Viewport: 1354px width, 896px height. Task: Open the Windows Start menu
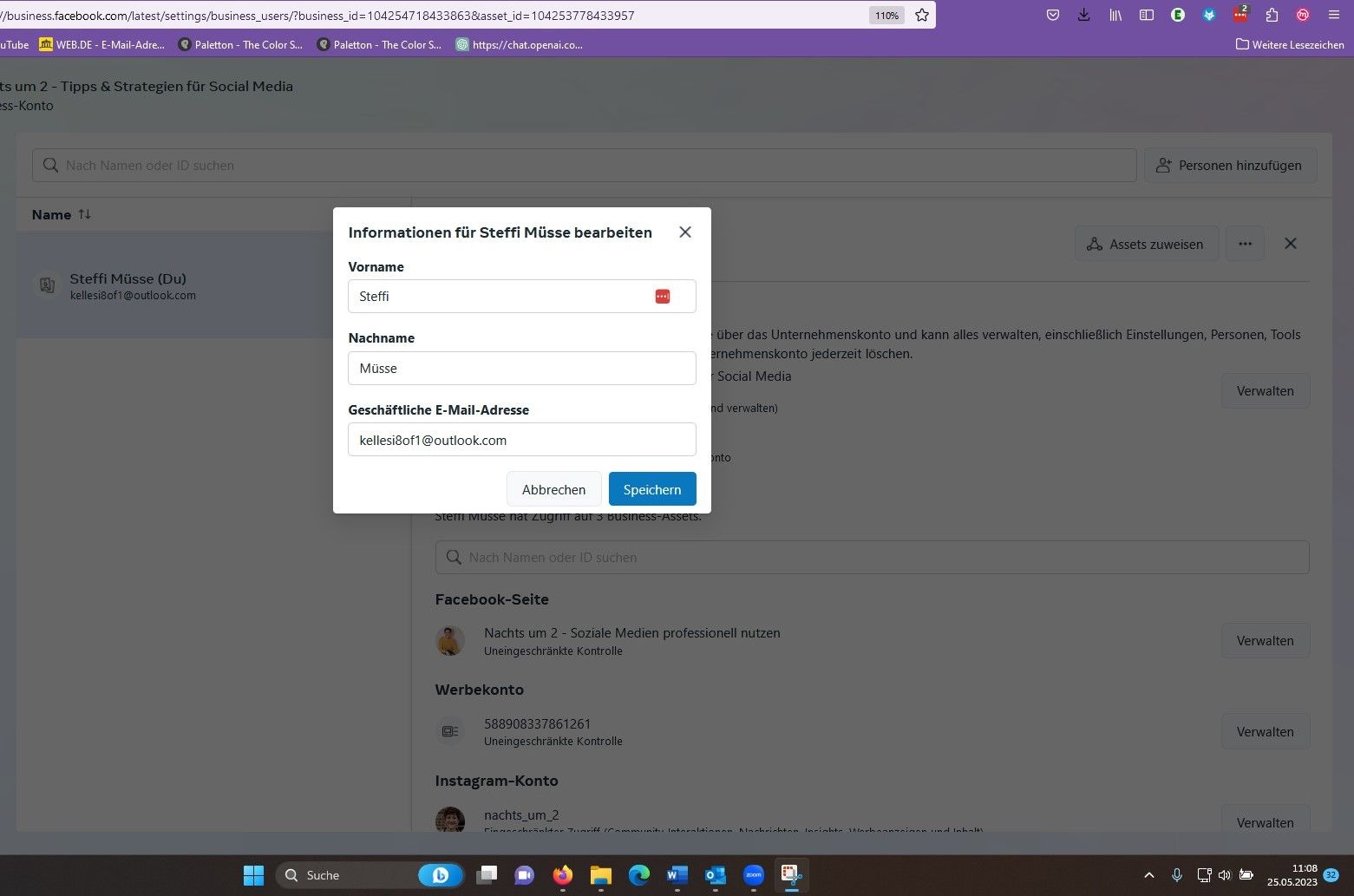coord(253,875)
